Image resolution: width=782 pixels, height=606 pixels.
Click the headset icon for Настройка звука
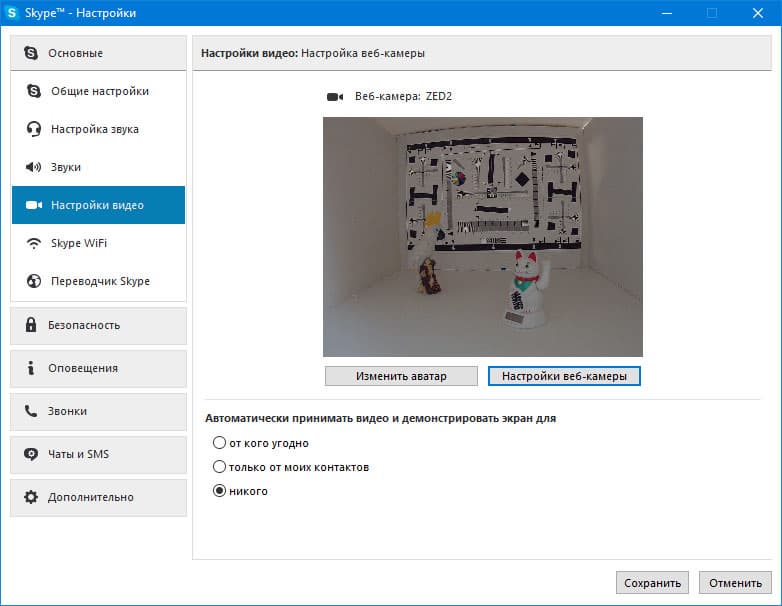(x=33, y=129)
